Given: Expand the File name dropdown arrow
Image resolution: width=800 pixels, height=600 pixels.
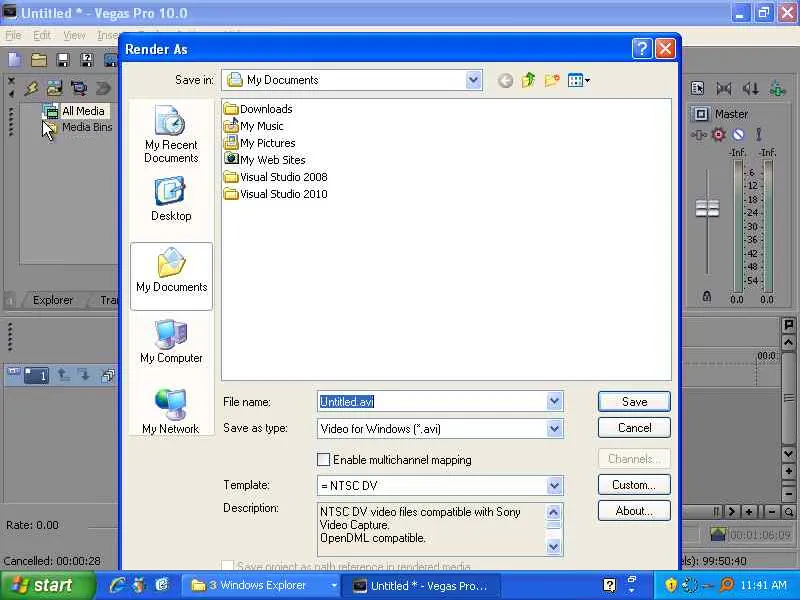Looking at the screenshot, I should pos(555,402).
